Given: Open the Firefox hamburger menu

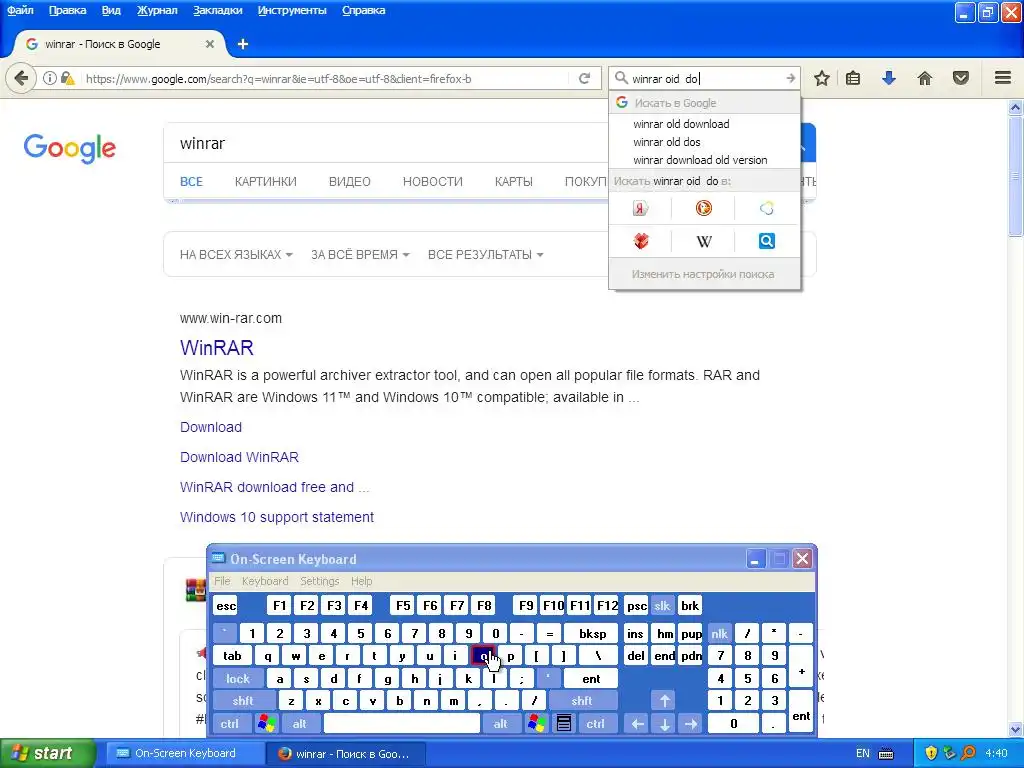Looking at the screenshot, I should [x=1003, y=78].
